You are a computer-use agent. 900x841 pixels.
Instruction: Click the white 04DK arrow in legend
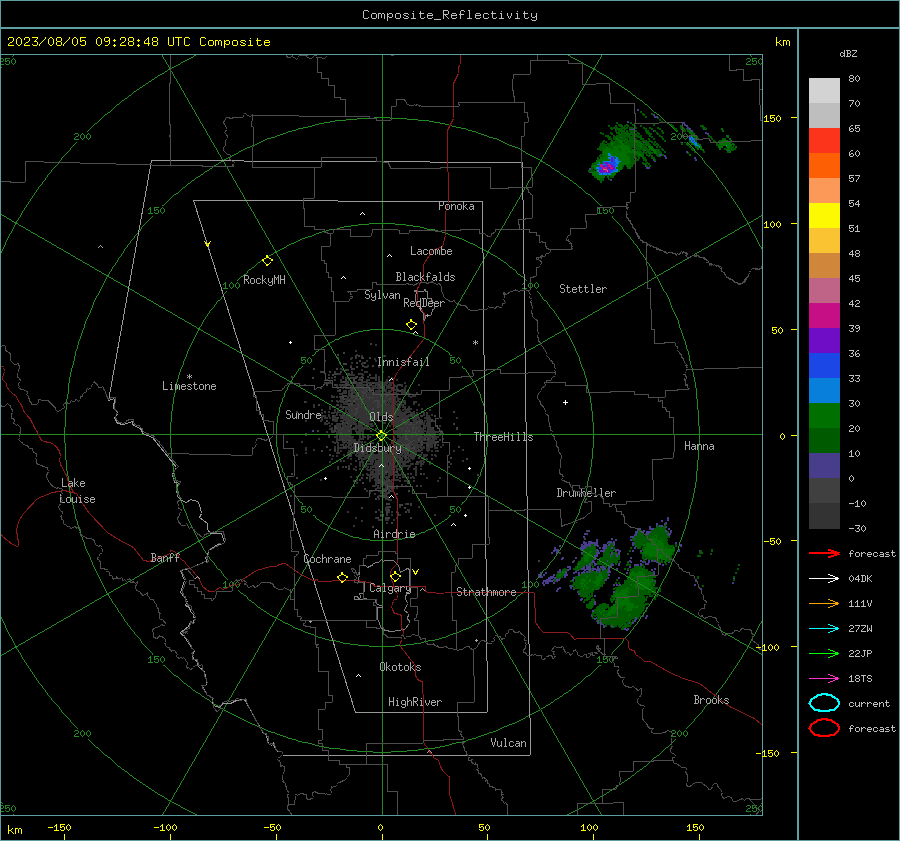tap(824, 579)
